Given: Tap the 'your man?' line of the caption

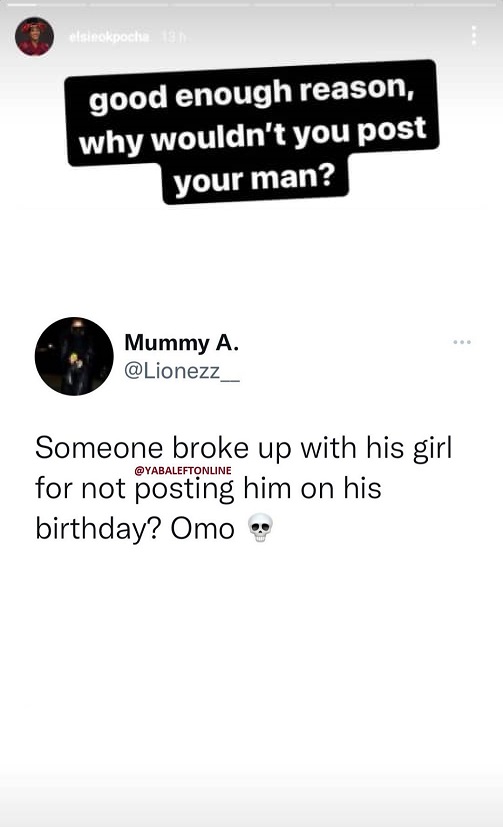Looking at the screenshot, I should coord(255,180).
